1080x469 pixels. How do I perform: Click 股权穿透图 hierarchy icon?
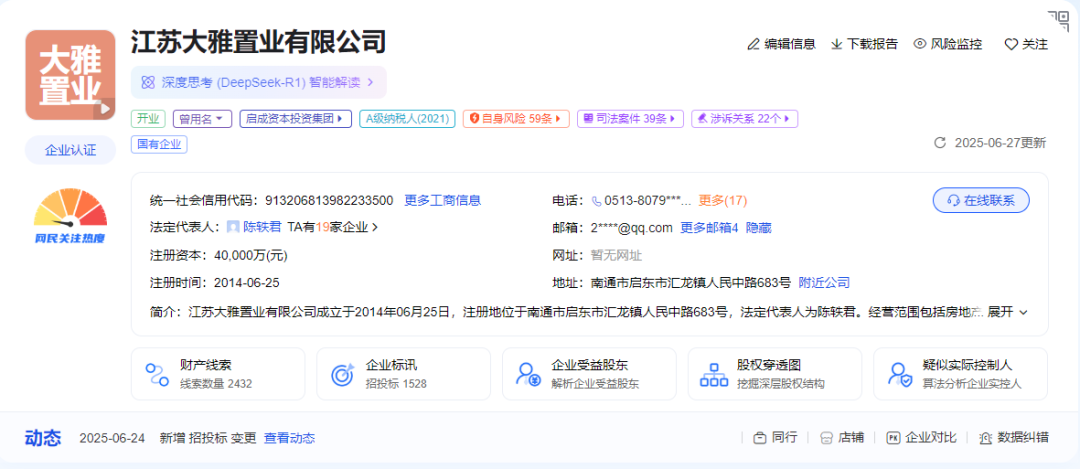tap(714, 374)
